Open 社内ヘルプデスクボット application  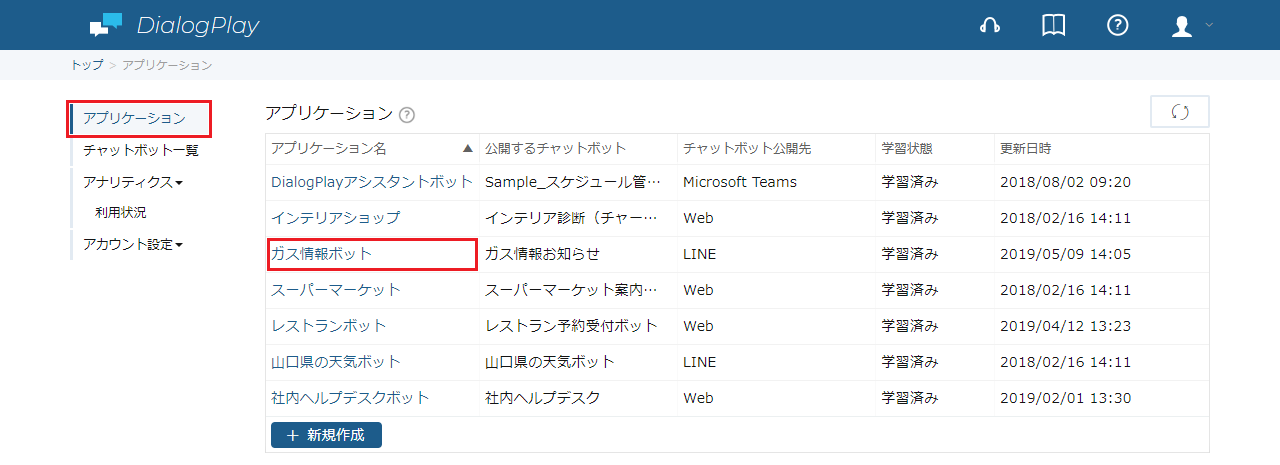[x=350, y=398]
